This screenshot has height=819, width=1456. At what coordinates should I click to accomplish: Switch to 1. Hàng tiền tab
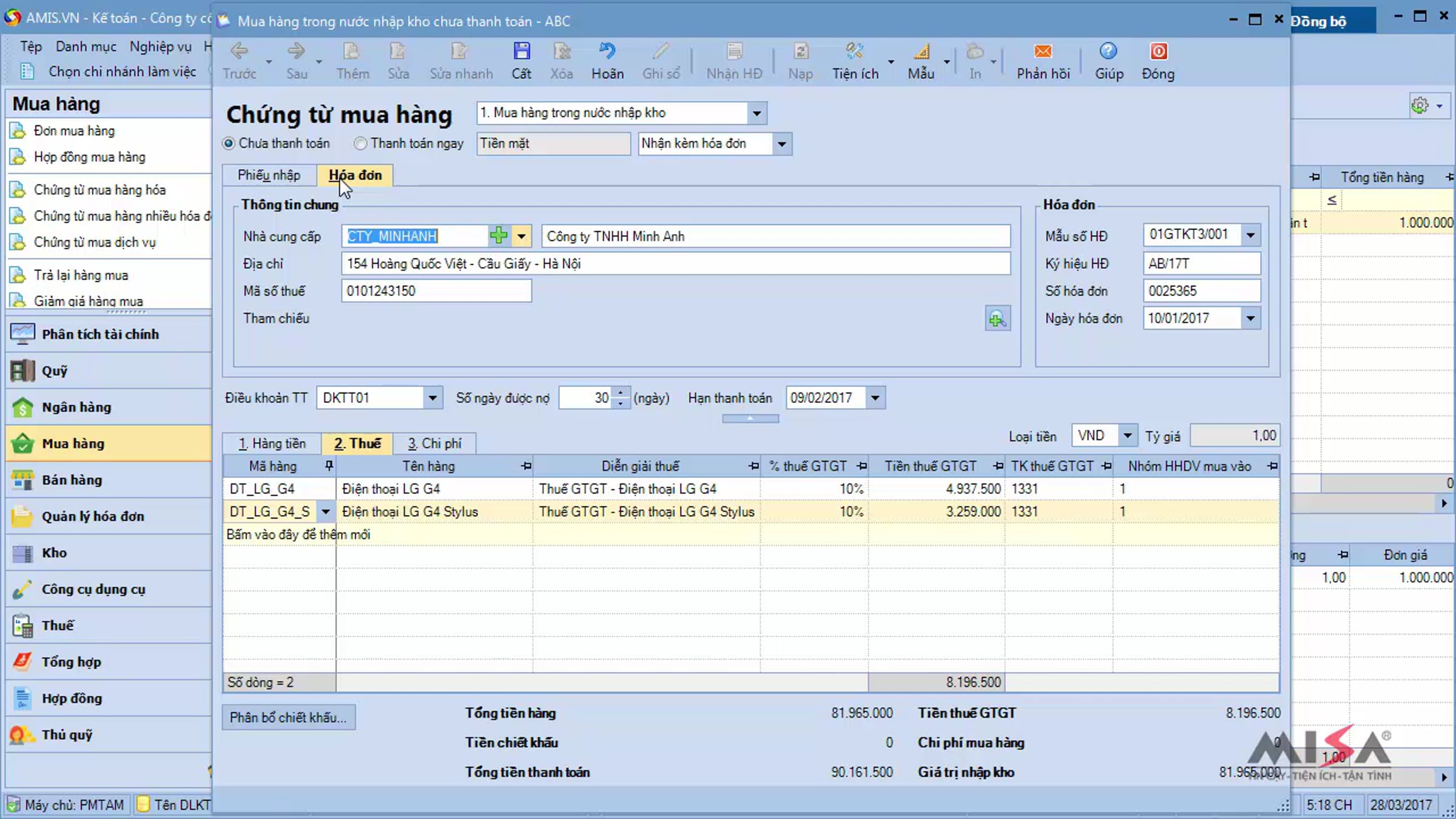(x=272, y=444)
